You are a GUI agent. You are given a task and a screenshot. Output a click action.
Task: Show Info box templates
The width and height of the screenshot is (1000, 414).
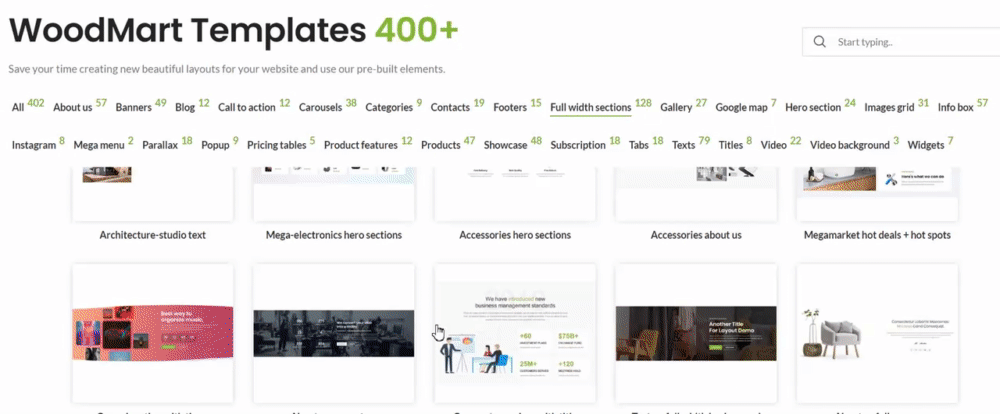[x=955, y=107]
